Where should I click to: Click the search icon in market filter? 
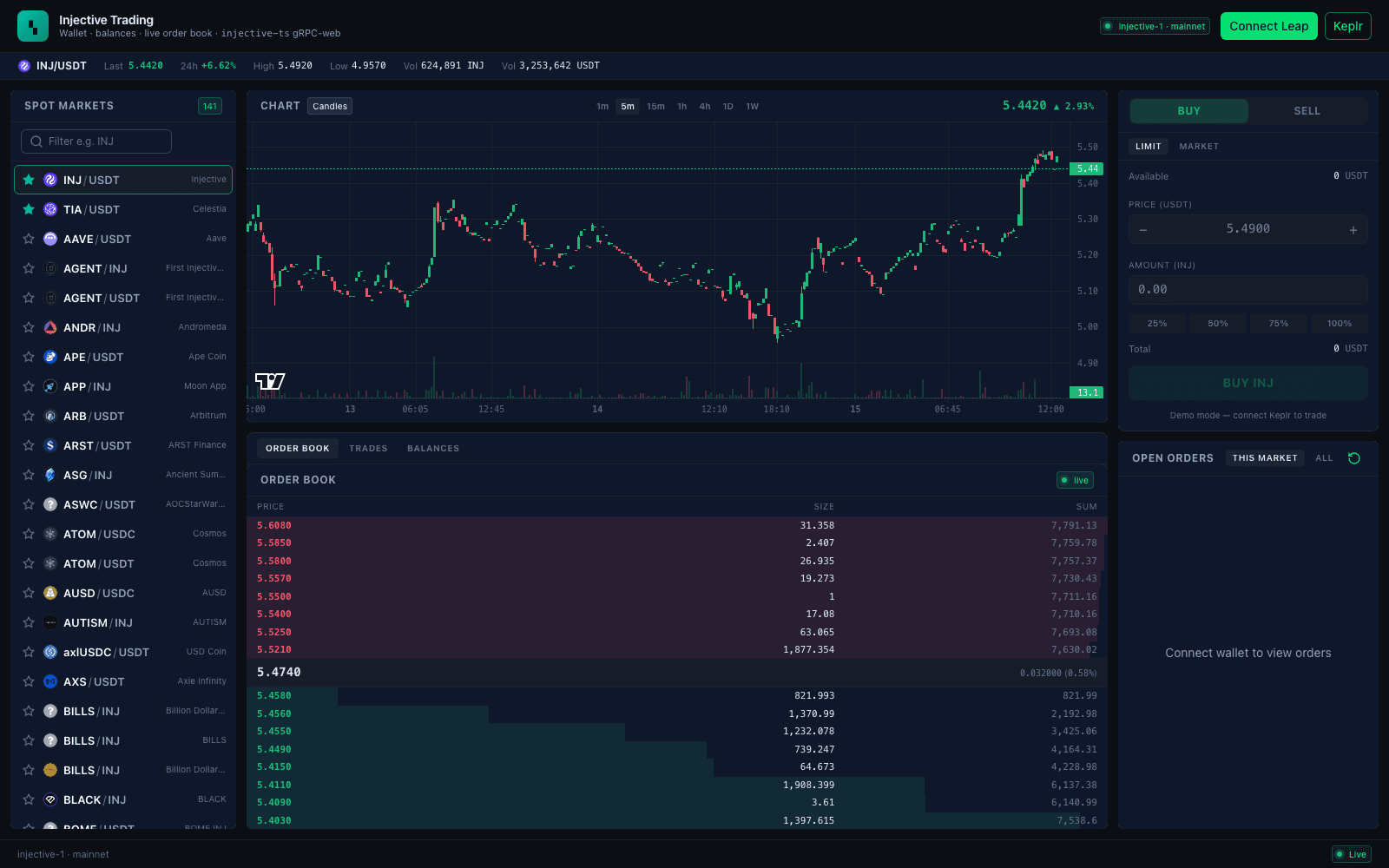(36, 141)
